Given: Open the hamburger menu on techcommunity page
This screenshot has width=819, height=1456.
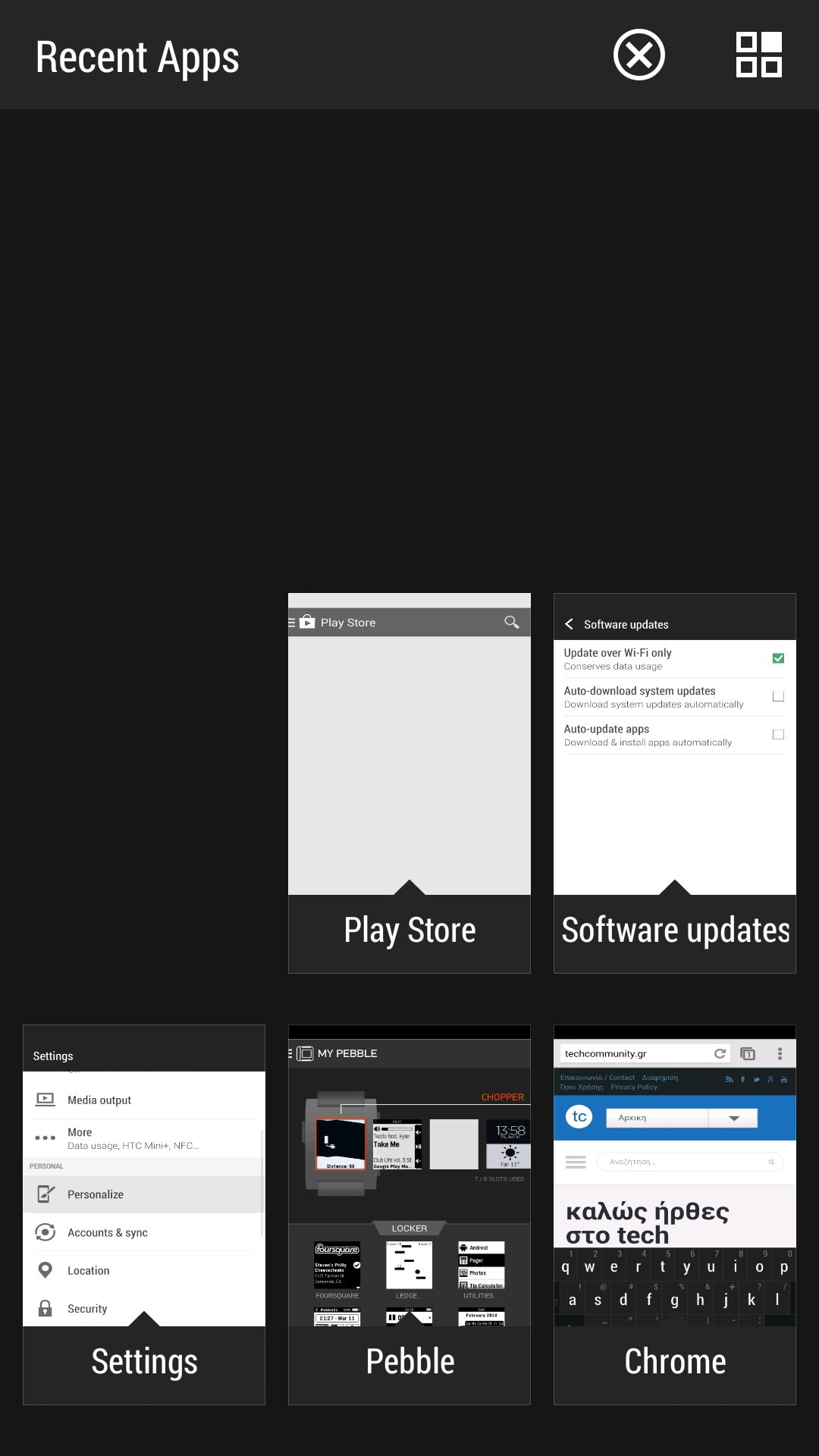Looking at the screenshot, I should (x=576, y=1162).
